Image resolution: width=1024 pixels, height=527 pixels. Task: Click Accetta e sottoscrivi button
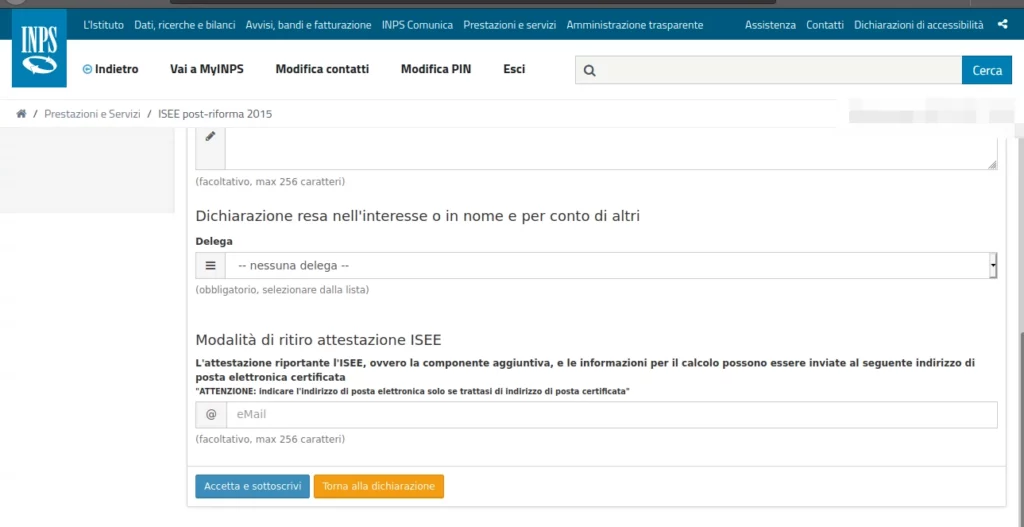coord(252,486)
